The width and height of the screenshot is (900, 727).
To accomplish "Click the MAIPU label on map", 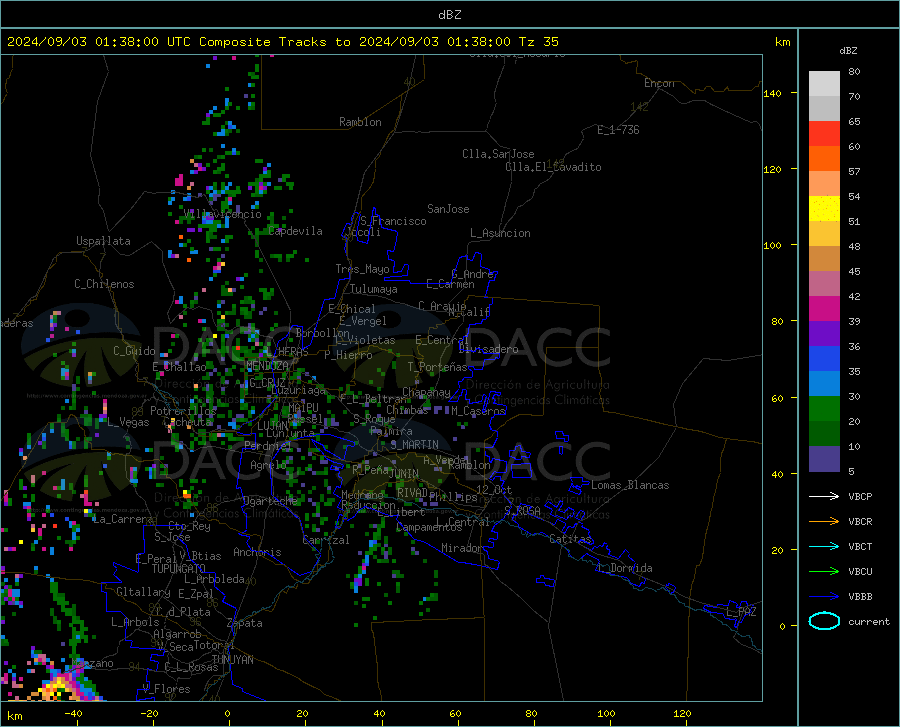I will (x=303, y=407).
